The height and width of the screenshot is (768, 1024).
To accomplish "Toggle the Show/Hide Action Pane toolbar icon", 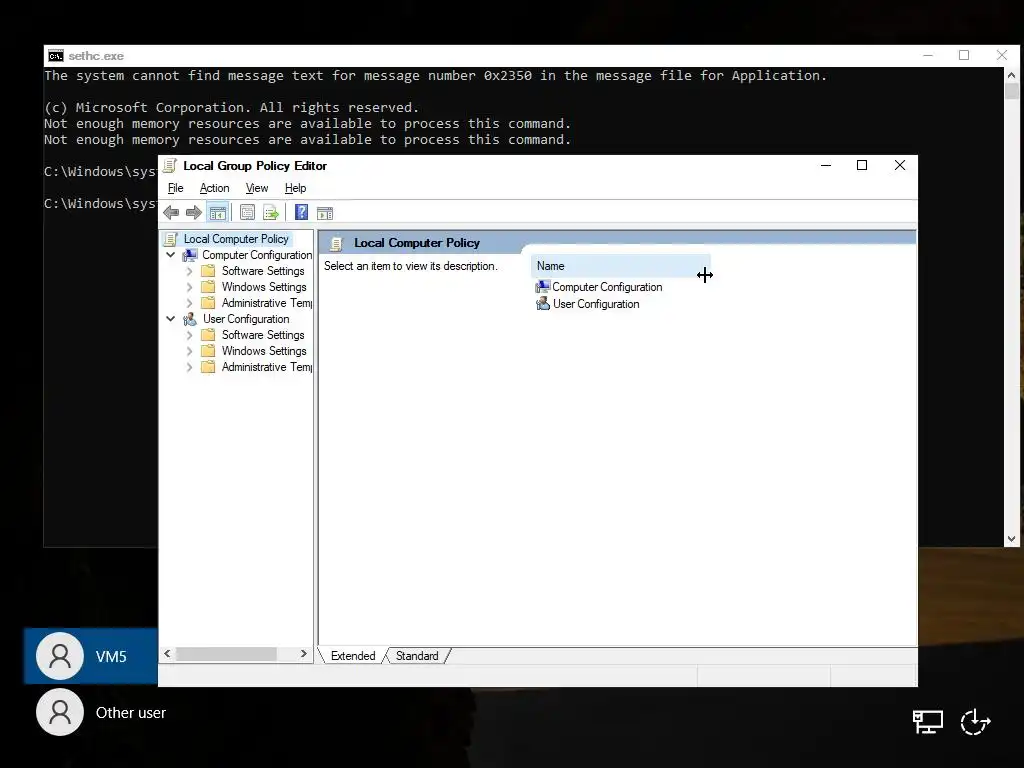I will tap(325, 213).
